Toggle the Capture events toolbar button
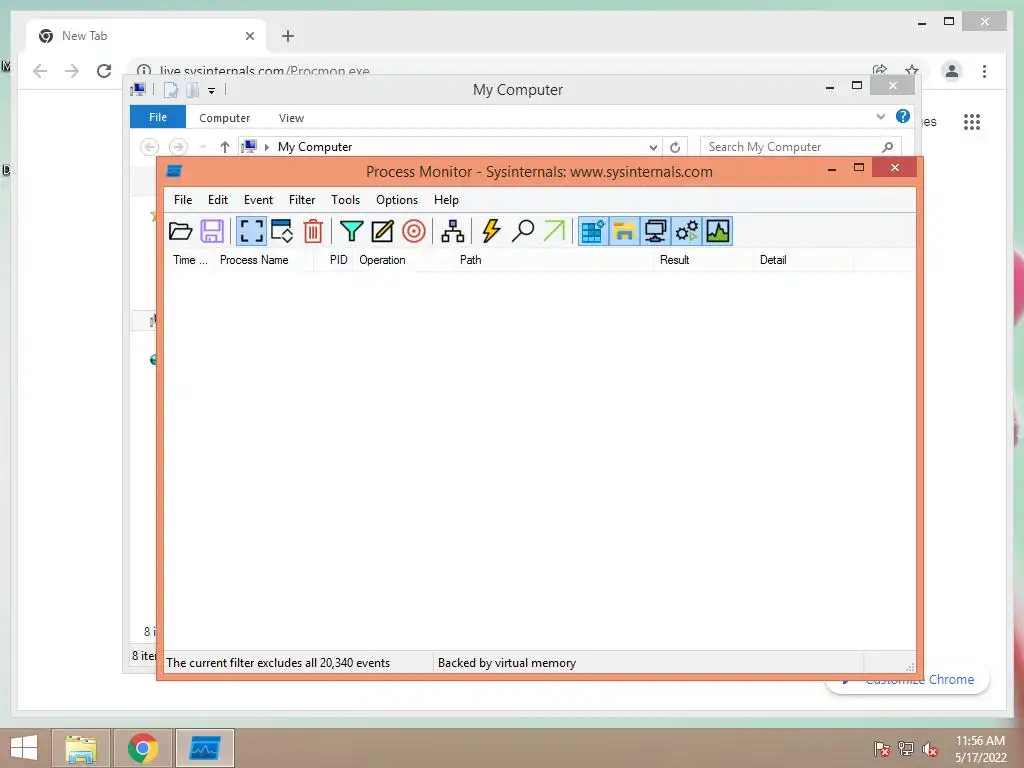Screen dimensions: 1024x768 tap(251, 231)
